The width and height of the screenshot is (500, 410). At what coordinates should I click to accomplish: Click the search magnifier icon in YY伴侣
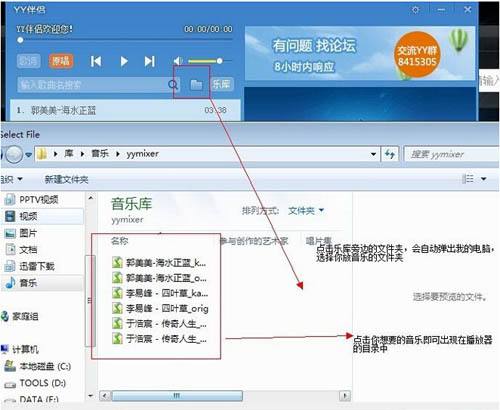tap(173, 85)
